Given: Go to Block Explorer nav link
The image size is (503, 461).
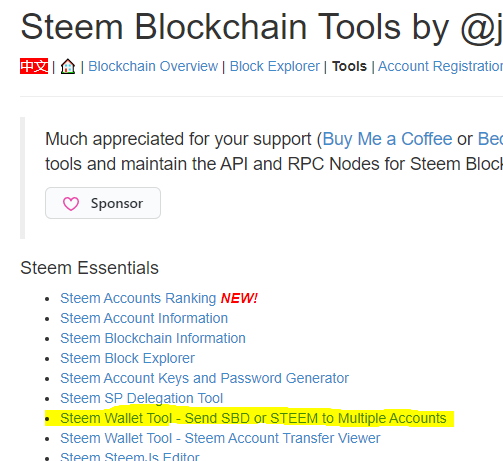Looking at the screenshot, I should 275,66.
